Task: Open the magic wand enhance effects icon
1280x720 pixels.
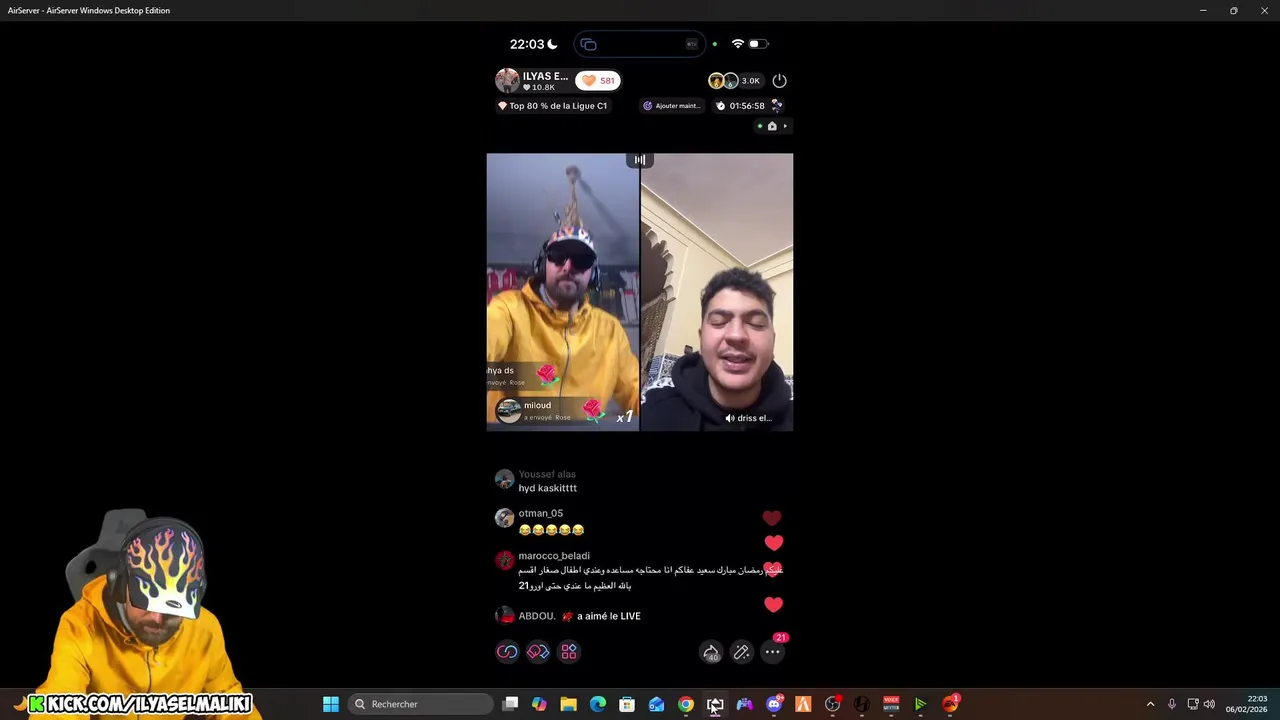Action: pos(742,652)
